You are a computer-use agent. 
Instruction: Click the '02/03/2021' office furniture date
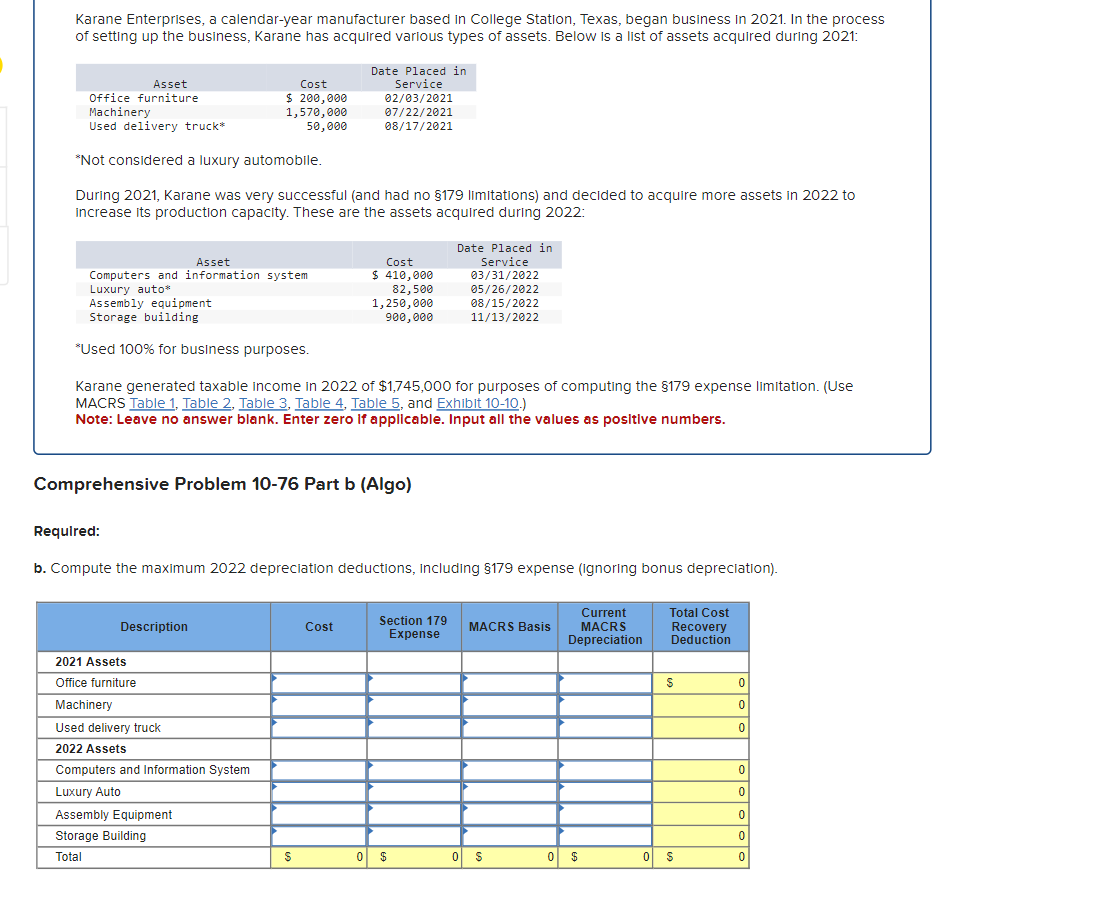click(x=418, y=98)
